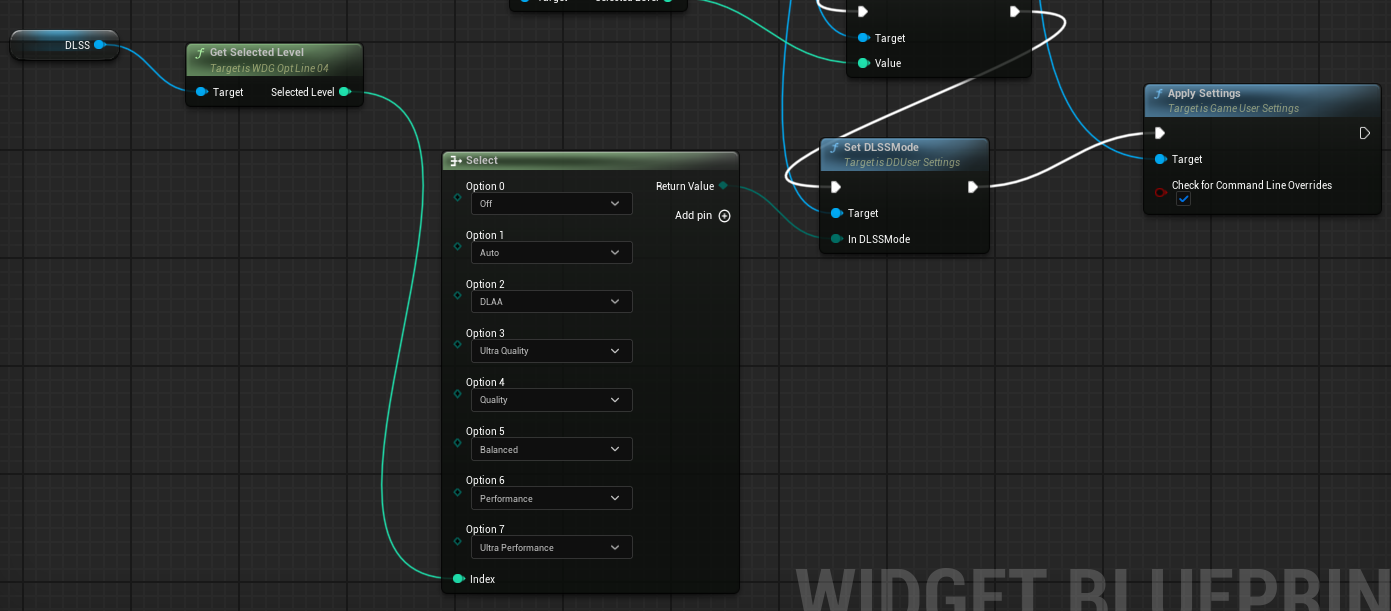Viewport: 1391px width, 611px height.
Task: Select the Apply Settings node title
Action: (x=1204, y=94)
